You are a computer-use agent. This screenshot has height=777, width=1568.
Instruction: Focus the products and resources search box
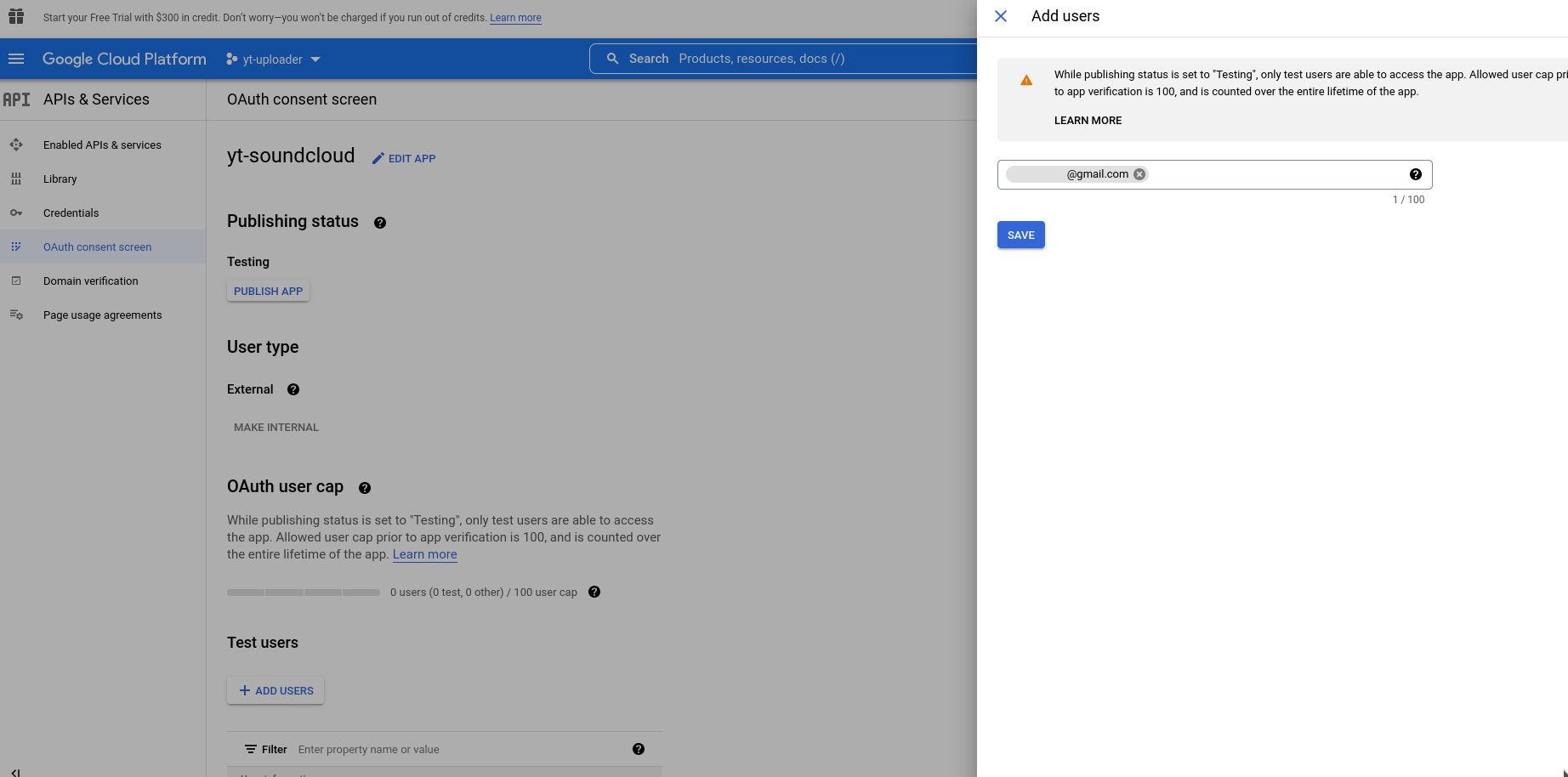coord(782,59)
